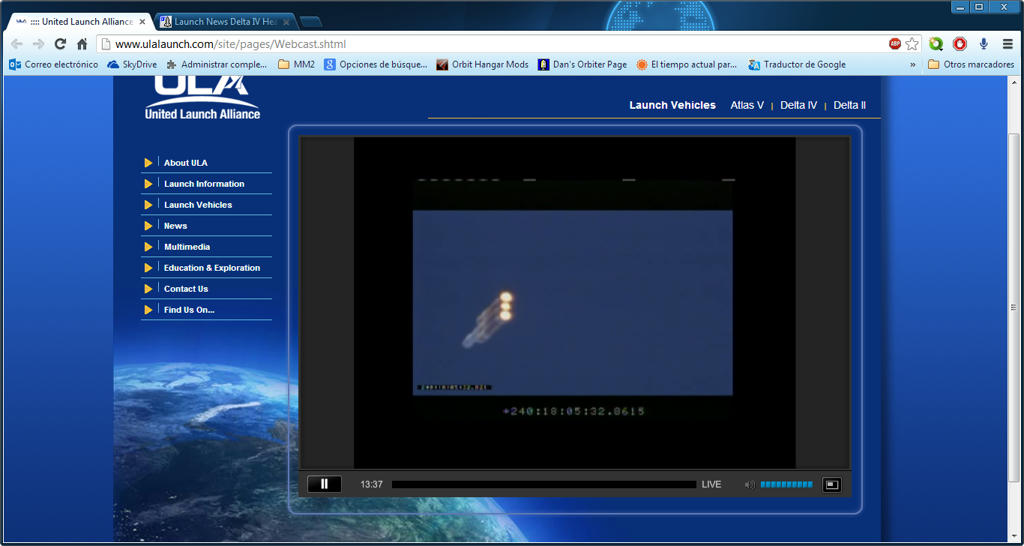Click the rocket launch video frame
This screenshot has width=1024, height=546.
coord(573,302)
